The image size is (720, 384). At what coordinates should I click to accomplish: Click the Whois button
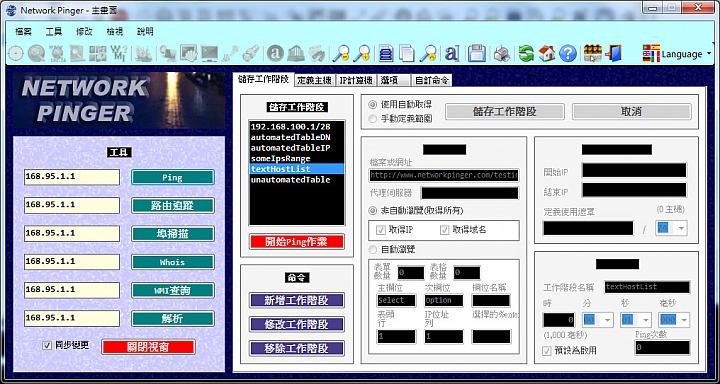tap(173, 262)
